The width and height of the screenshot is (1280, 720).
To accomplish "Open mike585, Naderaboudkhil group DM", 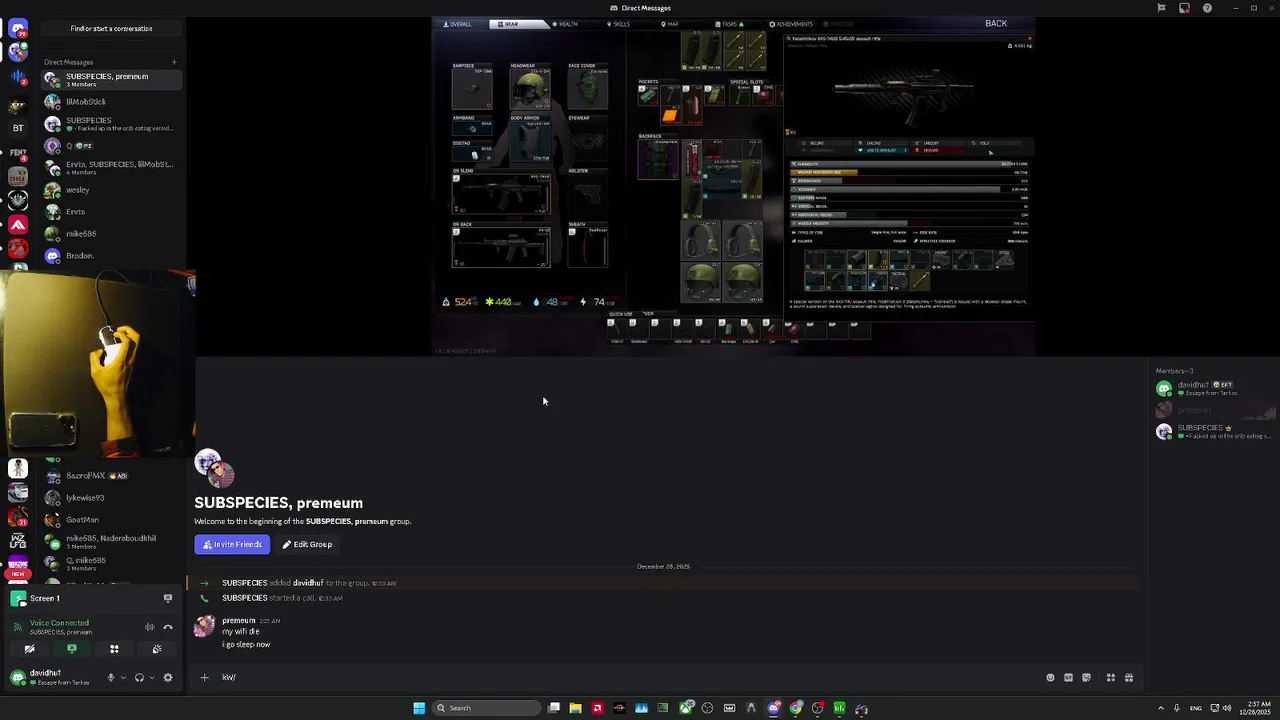I will coord(112,542).
